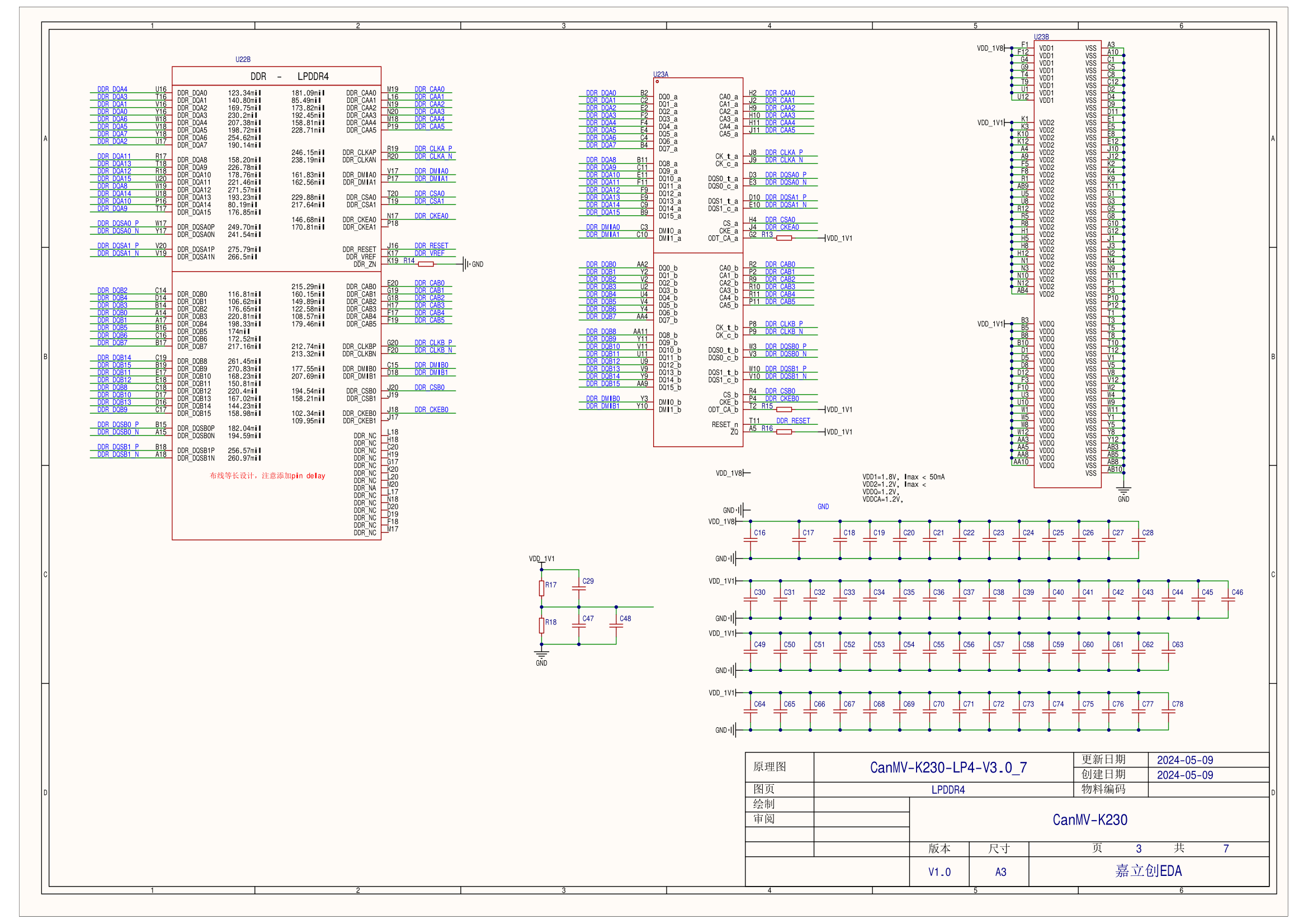Click blue GND label above capacitor banks
1308x924 pixels.
click(823, 506)
